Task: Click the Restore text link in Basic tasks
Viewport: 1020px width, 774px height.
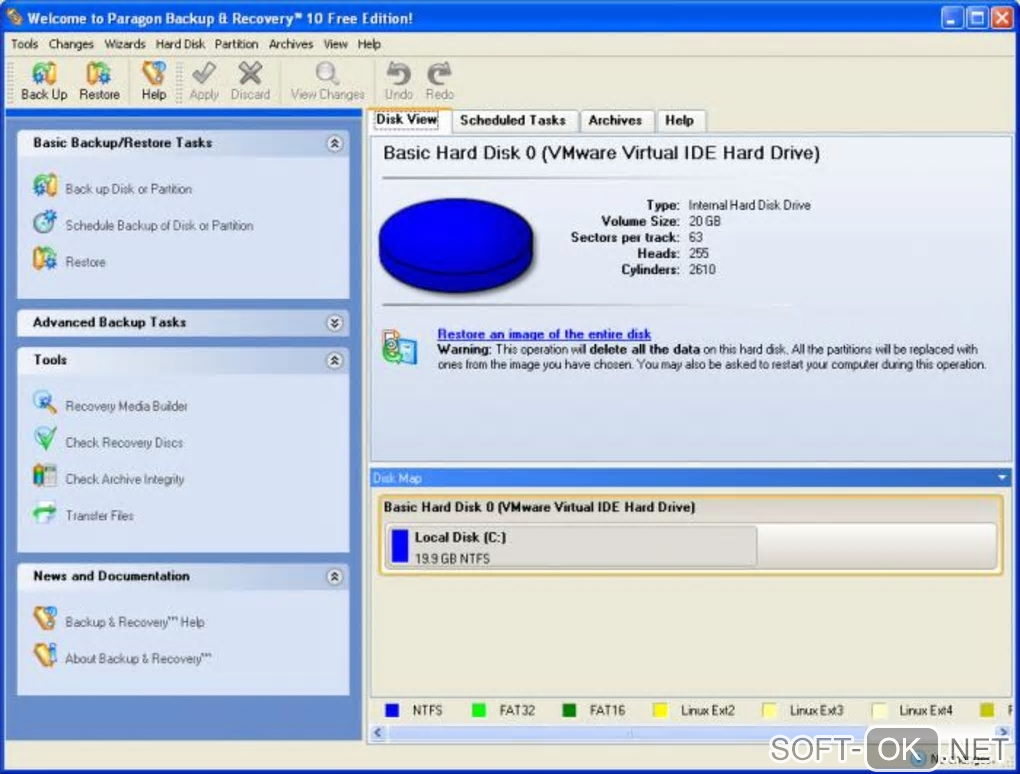Action: pos(85,262)
